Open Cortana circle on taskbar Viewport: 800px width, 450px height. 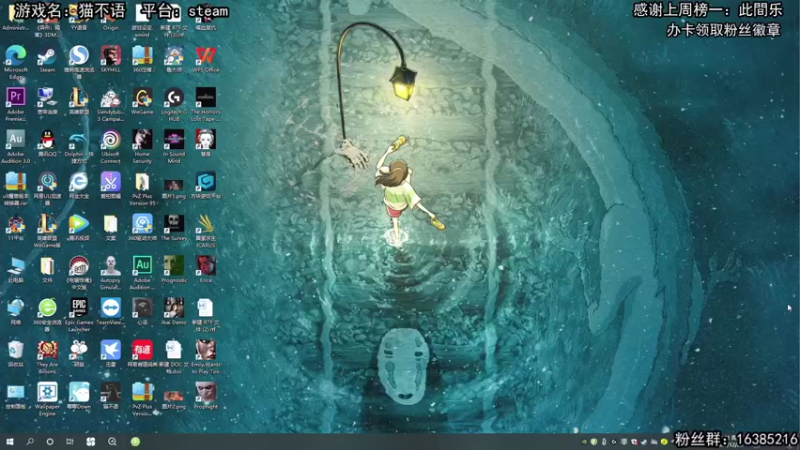(50, 442)
